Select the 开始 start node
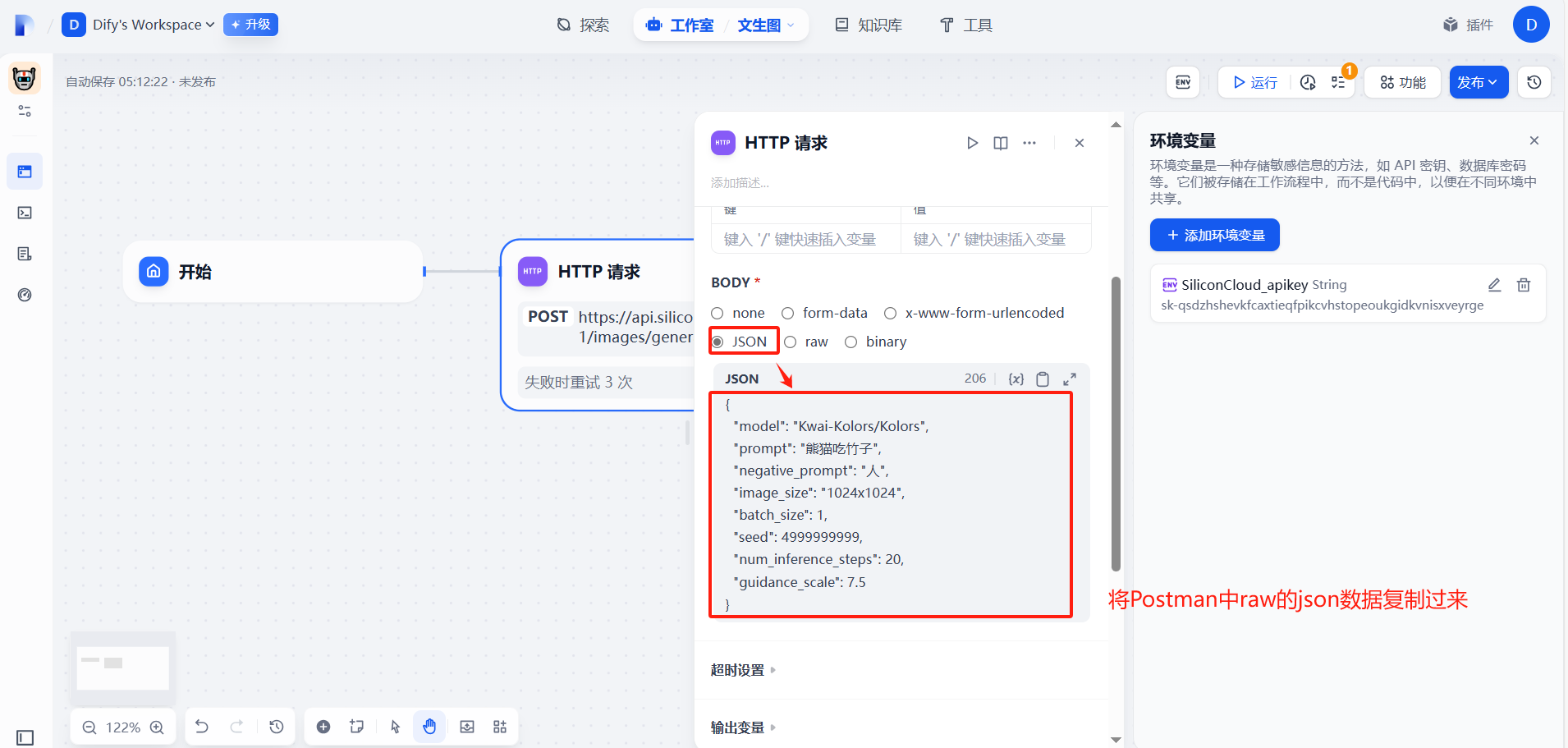Viewport: 1568px width, 748px height. tap(273, 272)
